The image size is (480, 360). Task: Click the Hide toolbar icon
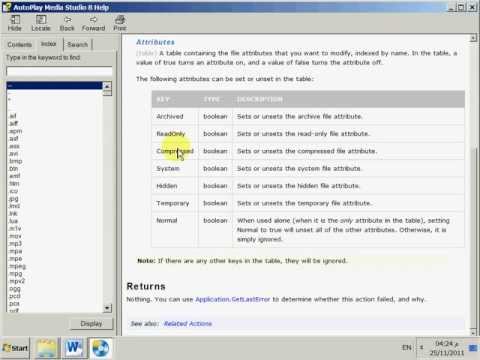click(x=15, y=23)
